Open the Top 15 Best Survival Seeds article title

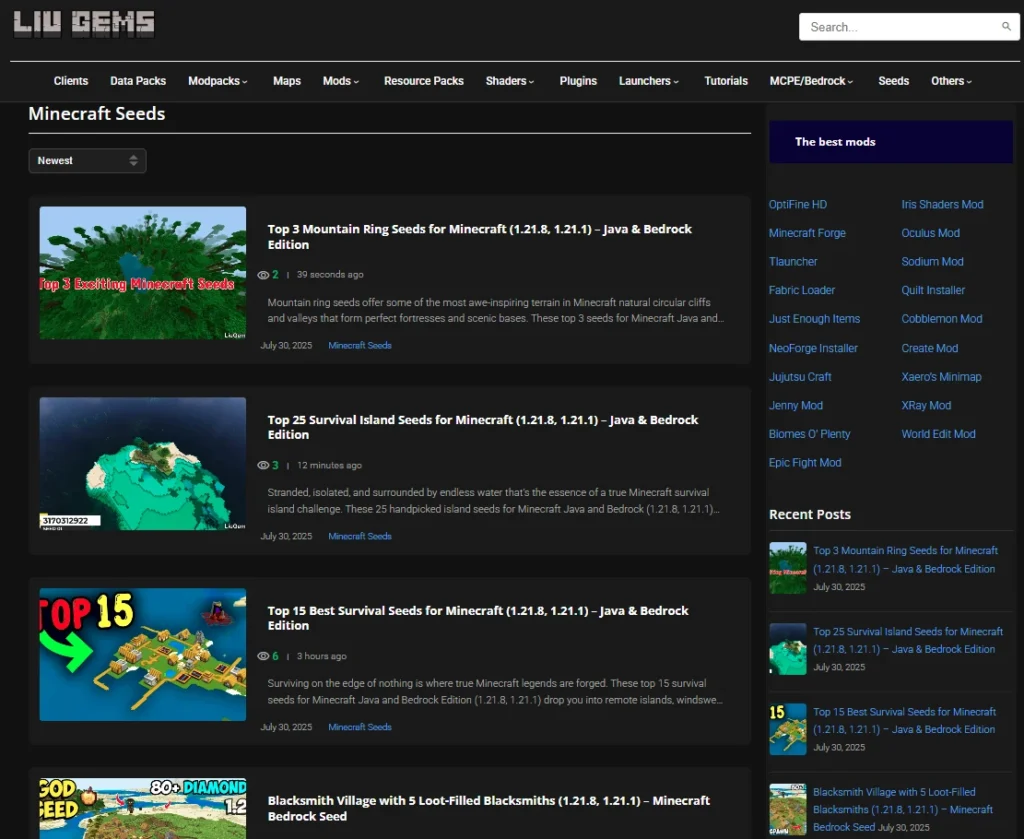pyautogui.click(x=478, y=618)
